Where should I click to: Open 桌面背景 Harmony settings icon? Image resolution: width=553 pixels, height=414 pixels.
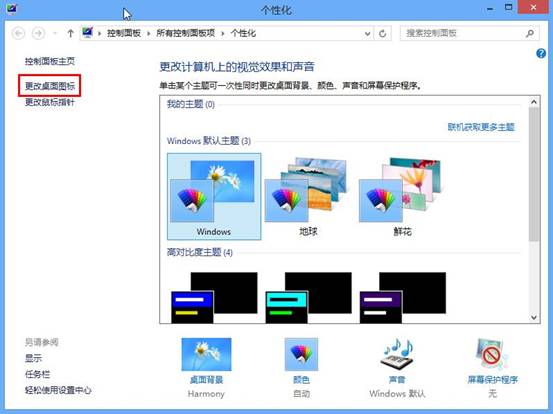[206, 354]
